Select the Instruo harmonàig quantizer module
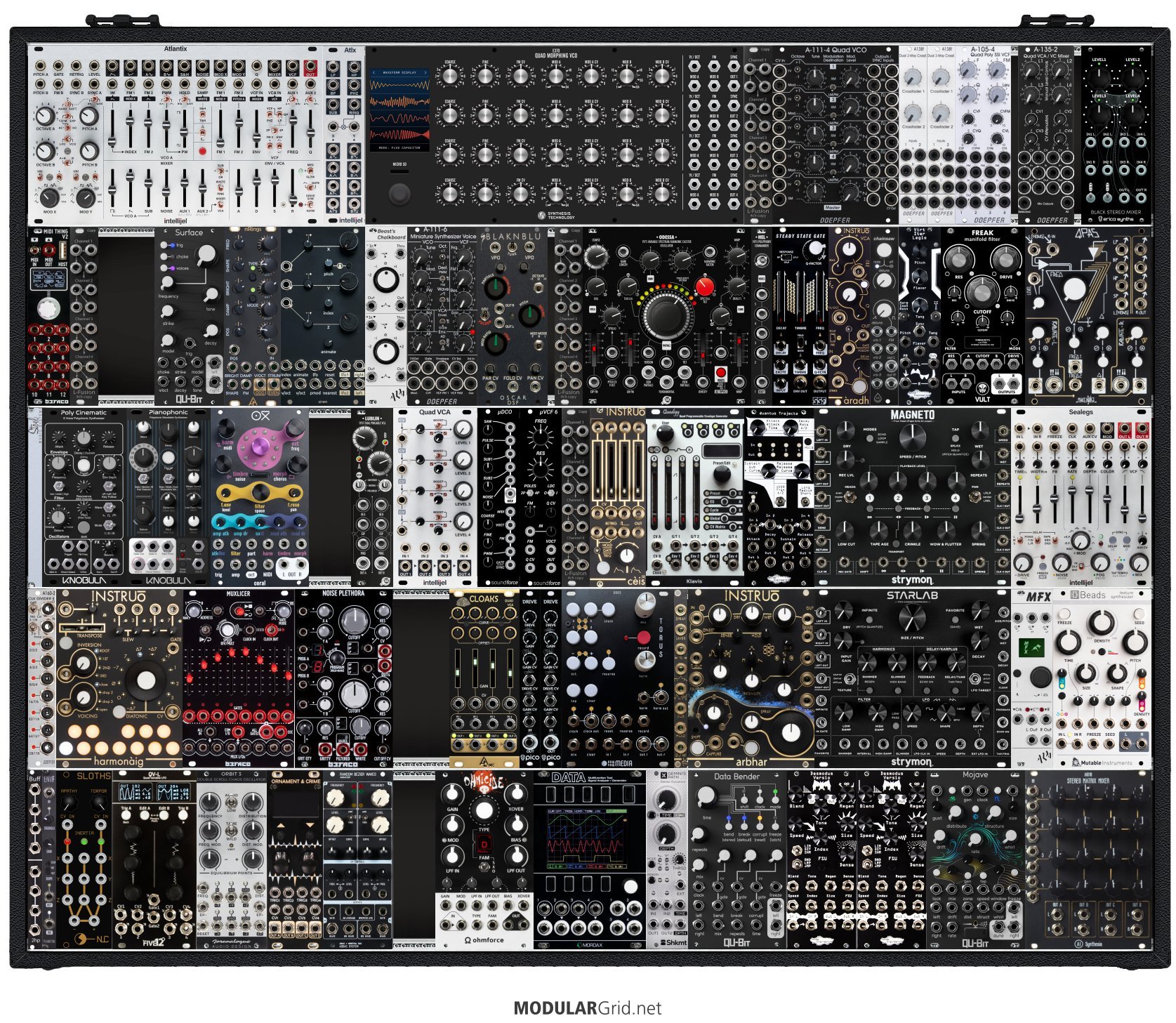This screenshot has height=1023, width=1176. (x=119, y=679)
